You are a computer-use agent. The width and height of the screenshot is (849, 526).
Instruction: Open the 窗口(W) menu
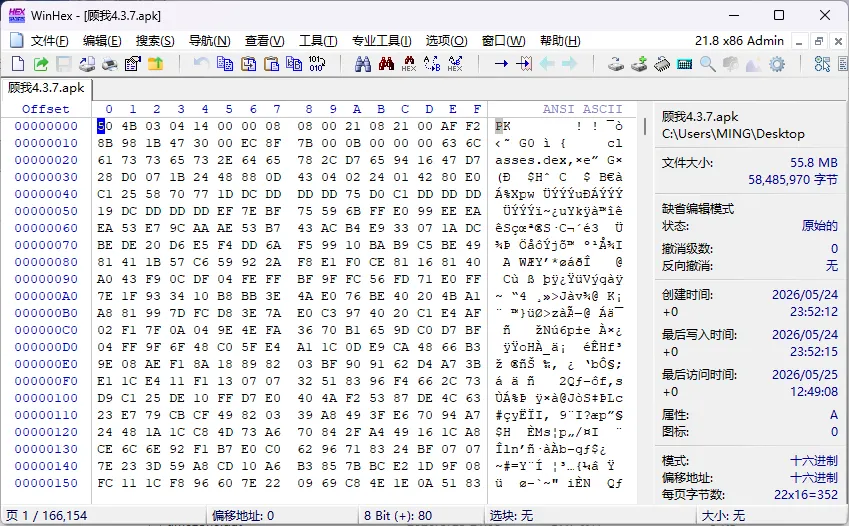point(504,41)
